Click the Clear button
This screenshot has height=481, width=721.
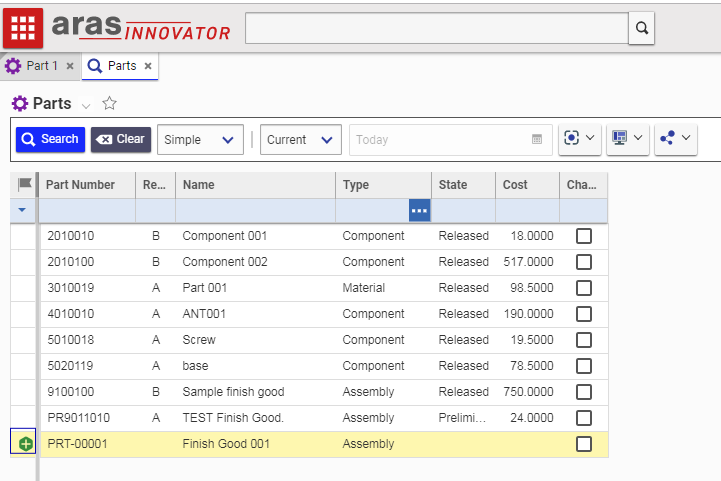tap(121, 140)
